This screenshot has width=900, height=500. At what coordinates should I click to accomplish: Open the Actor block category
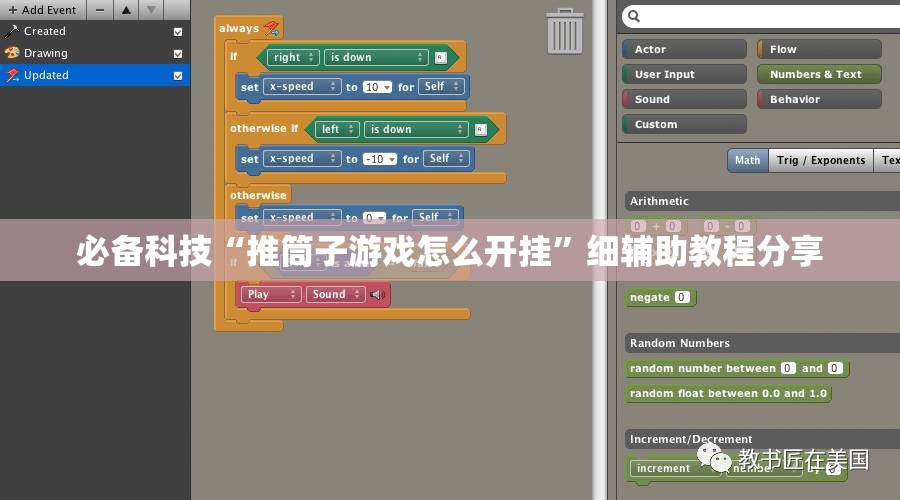pos(684,49)
